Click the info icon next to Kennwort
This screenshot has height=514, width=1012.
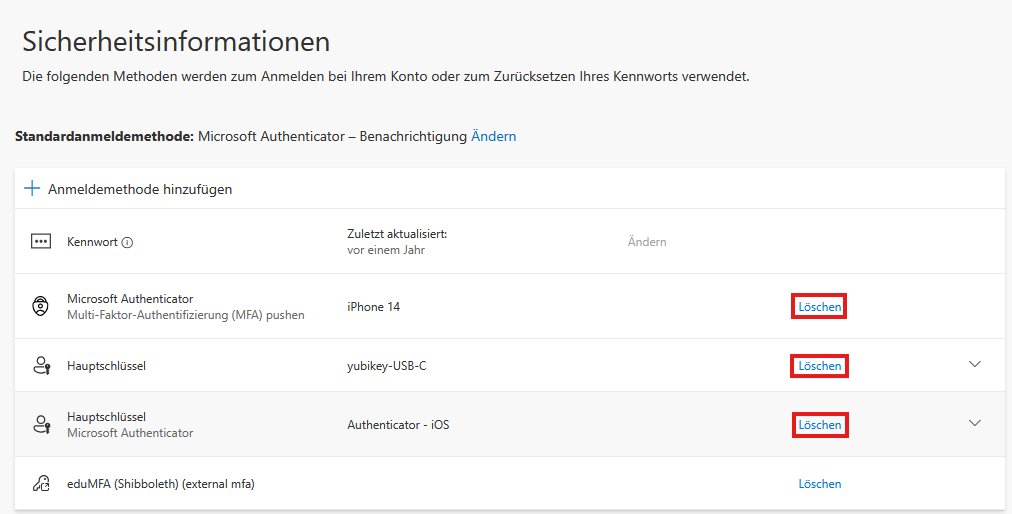click(127, 242)
